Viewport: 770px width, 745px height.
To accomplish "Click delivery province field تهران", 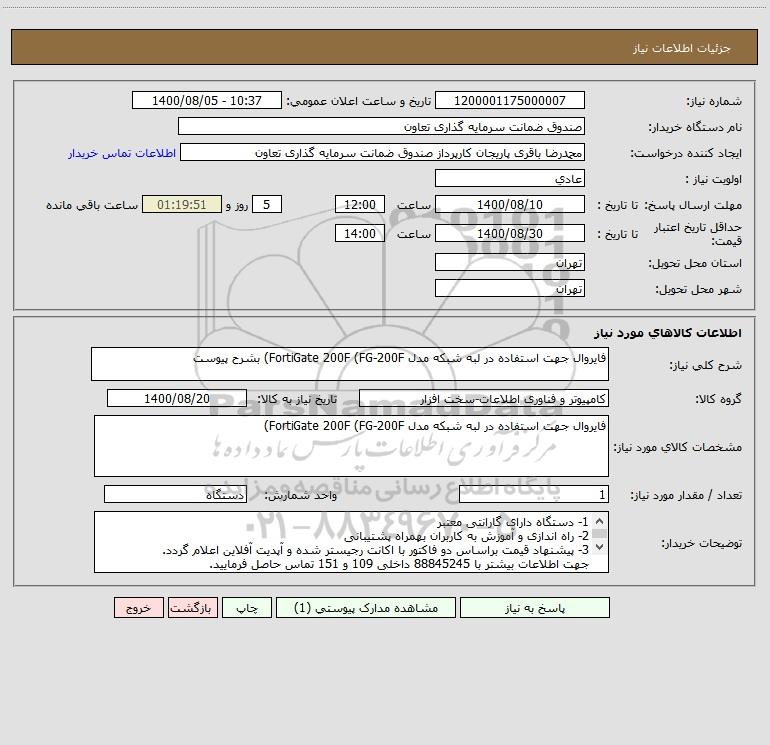I will (510, 263).
